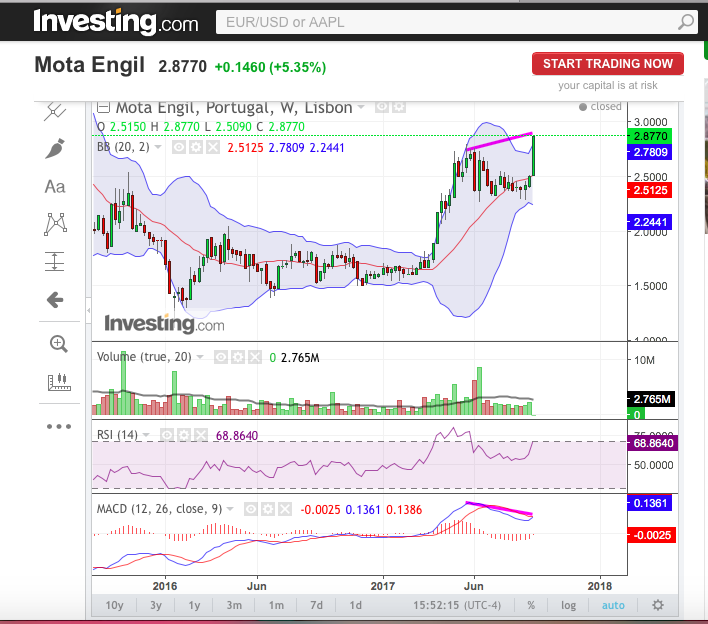Viewport: 708px width, 624px height.
Task: Select the Aa text annotation tool
Action: point(55,186)
